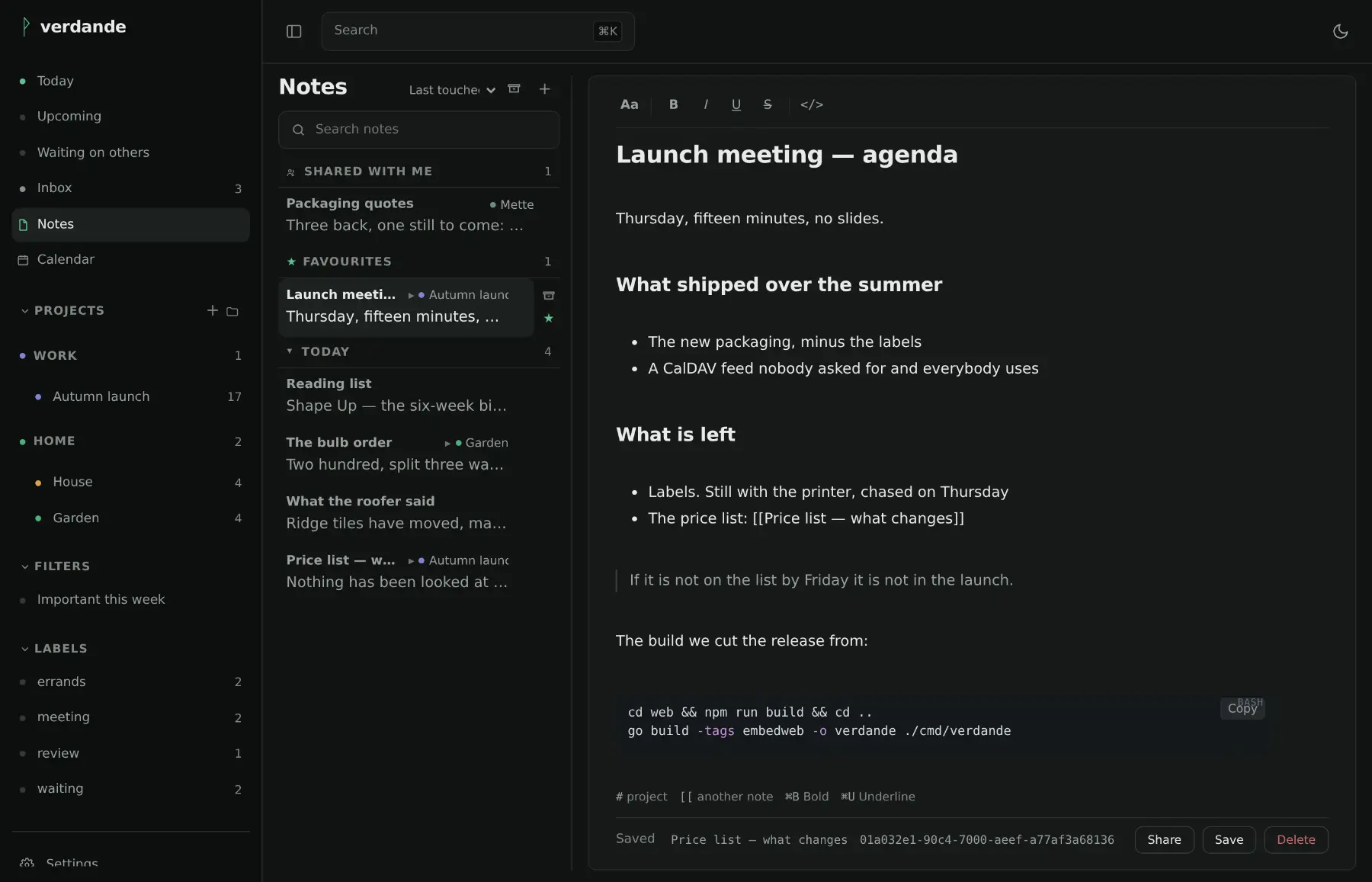Focus the global Search field

coord(478,31)
